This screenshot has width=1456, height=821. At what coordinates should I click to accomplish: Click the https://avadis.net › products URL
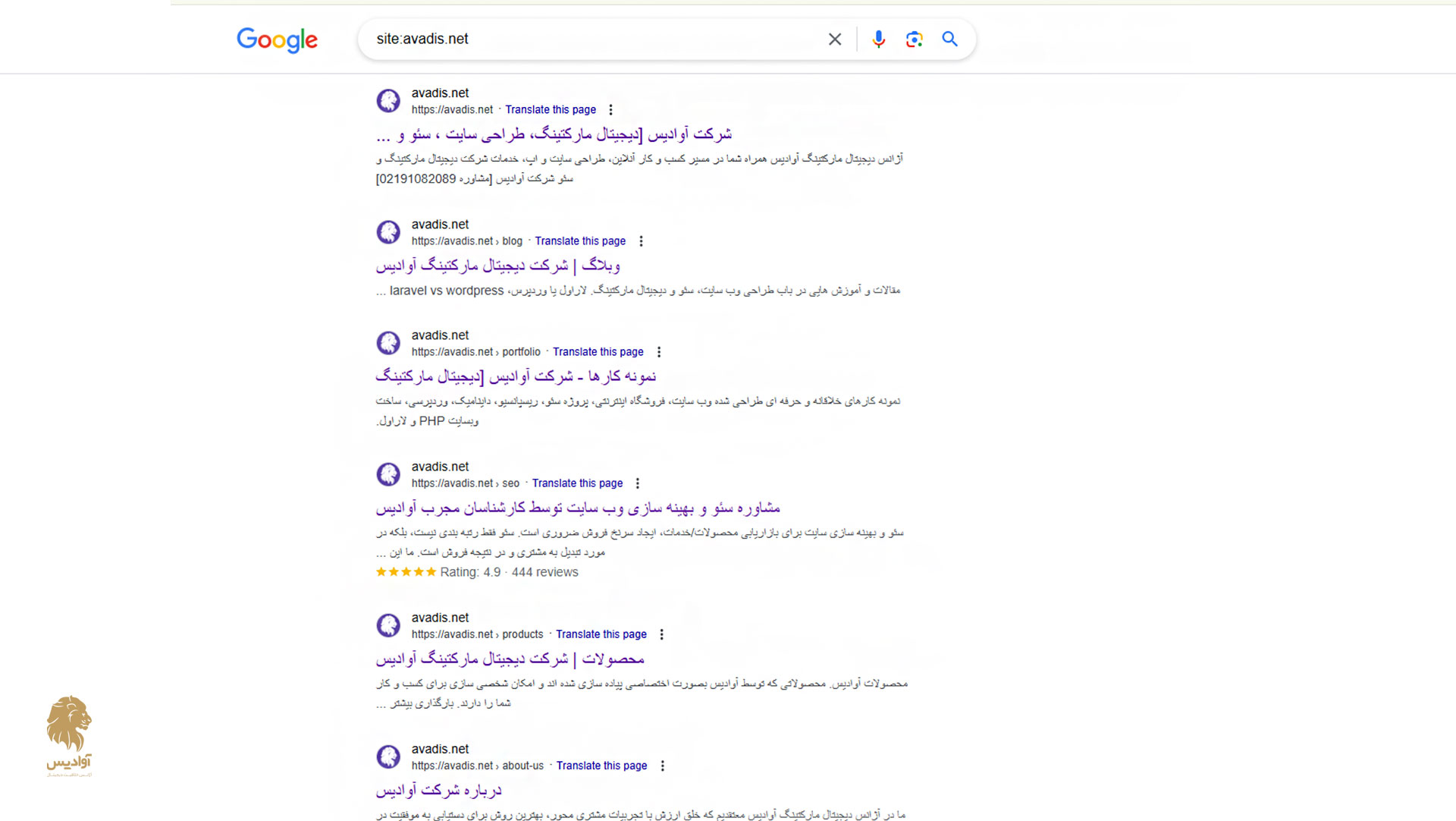[x=478, y=634]
